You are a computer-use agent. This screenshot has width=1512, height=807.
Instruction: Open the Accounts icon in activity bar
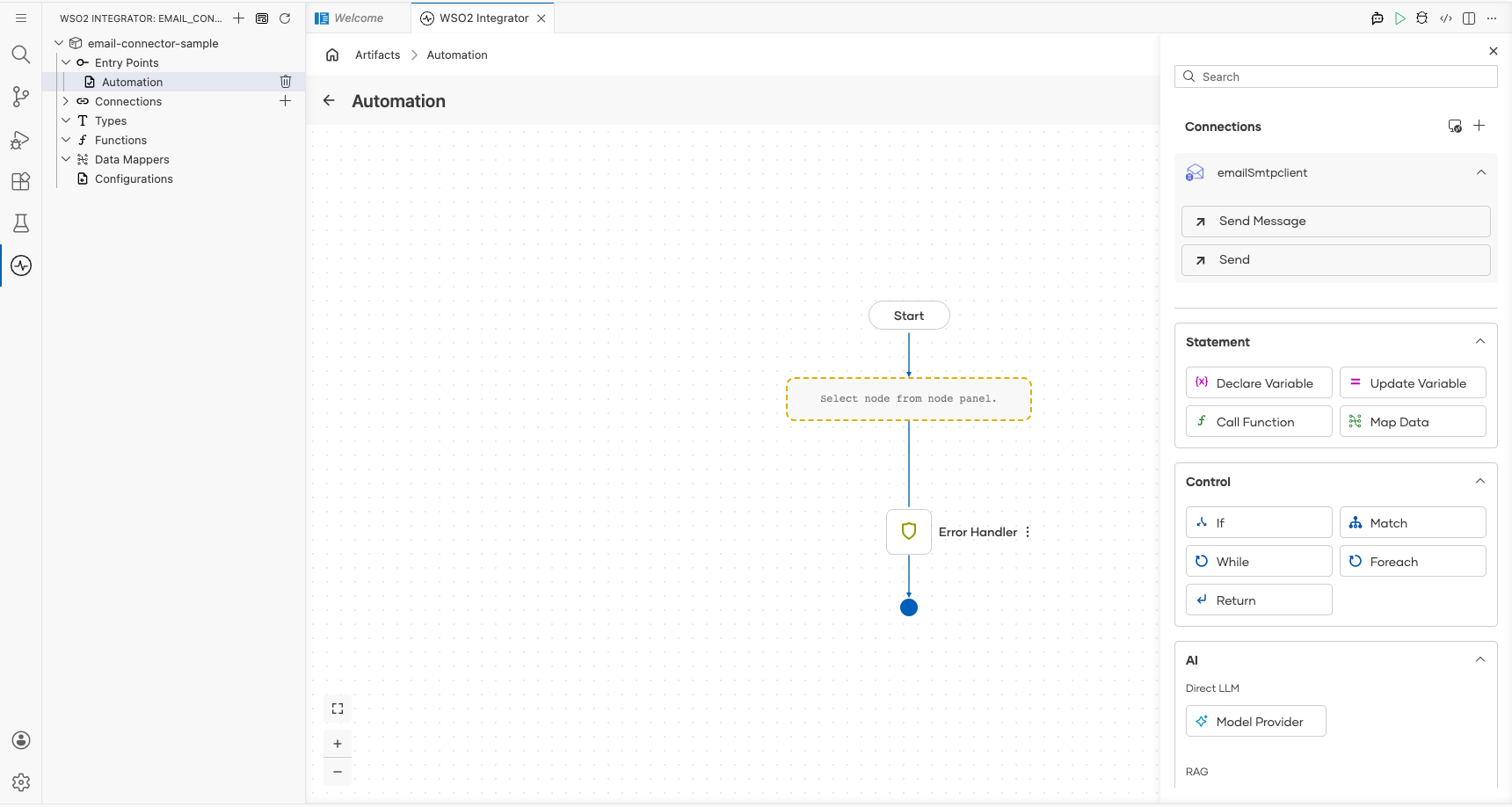coord(21,740)
